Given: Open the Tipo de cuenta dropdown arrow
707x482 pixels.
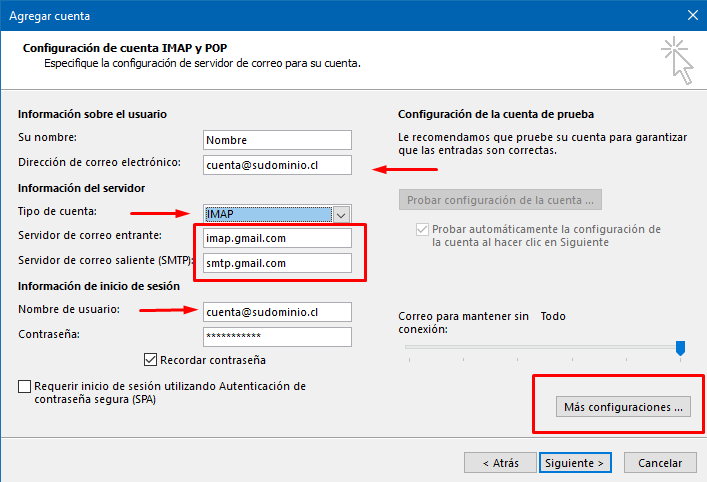Looking at the screenshot, I should coord(341,215).
